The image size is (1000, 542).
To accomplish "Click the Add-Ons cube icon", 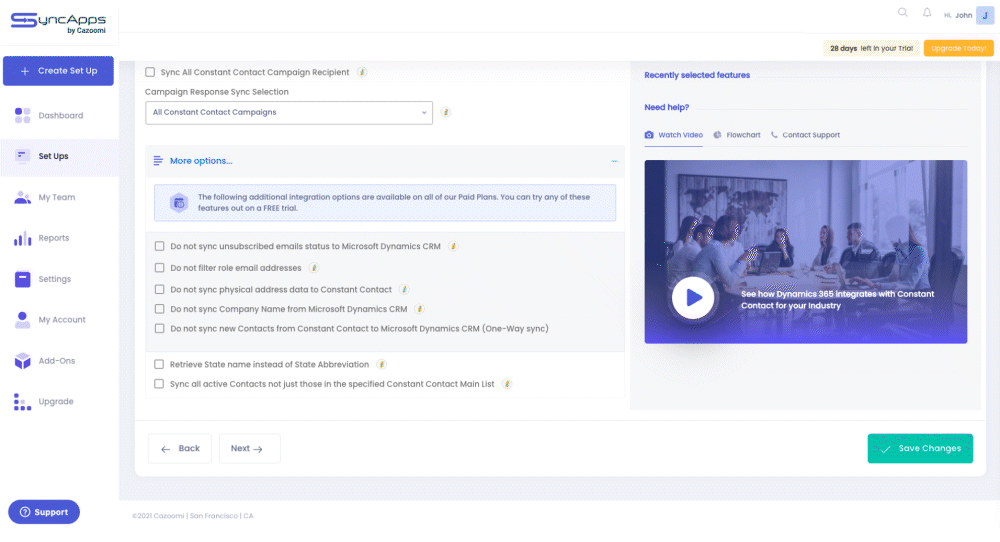I will pyautogui.click(x=22, y=360).
